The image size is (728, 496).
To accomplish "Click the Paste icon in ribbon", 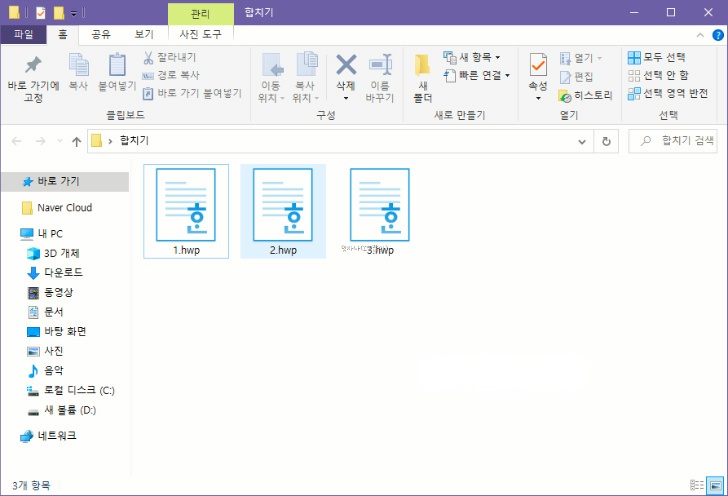I will click(116, 66).
